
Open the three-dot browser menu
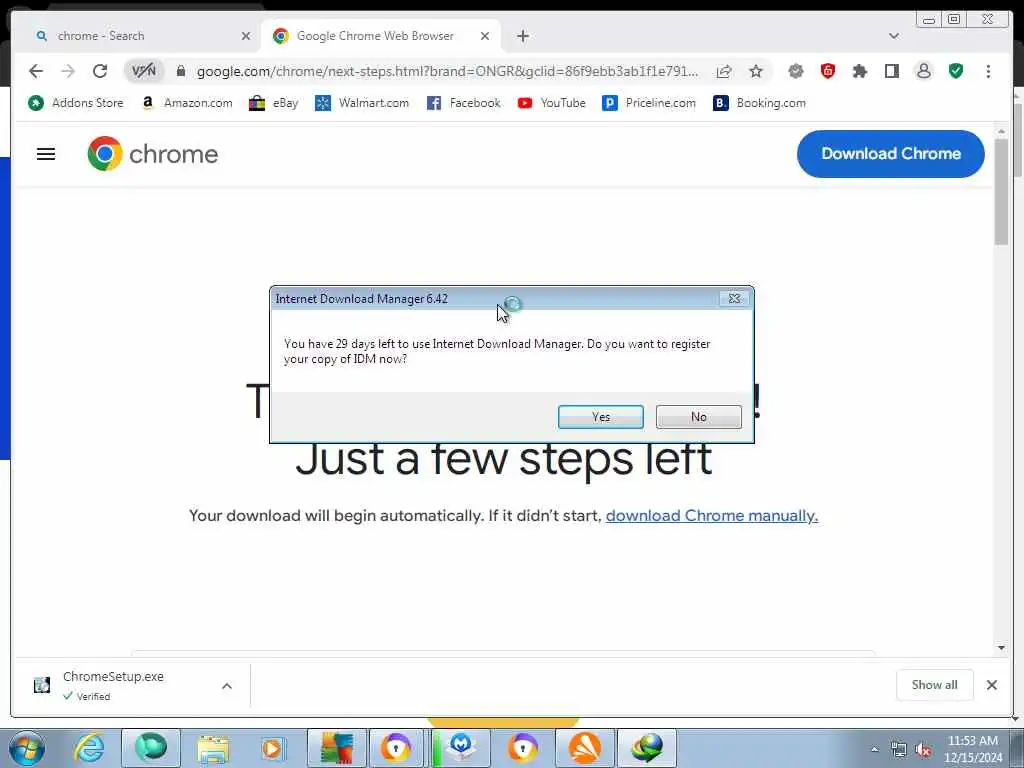[988, 71]
